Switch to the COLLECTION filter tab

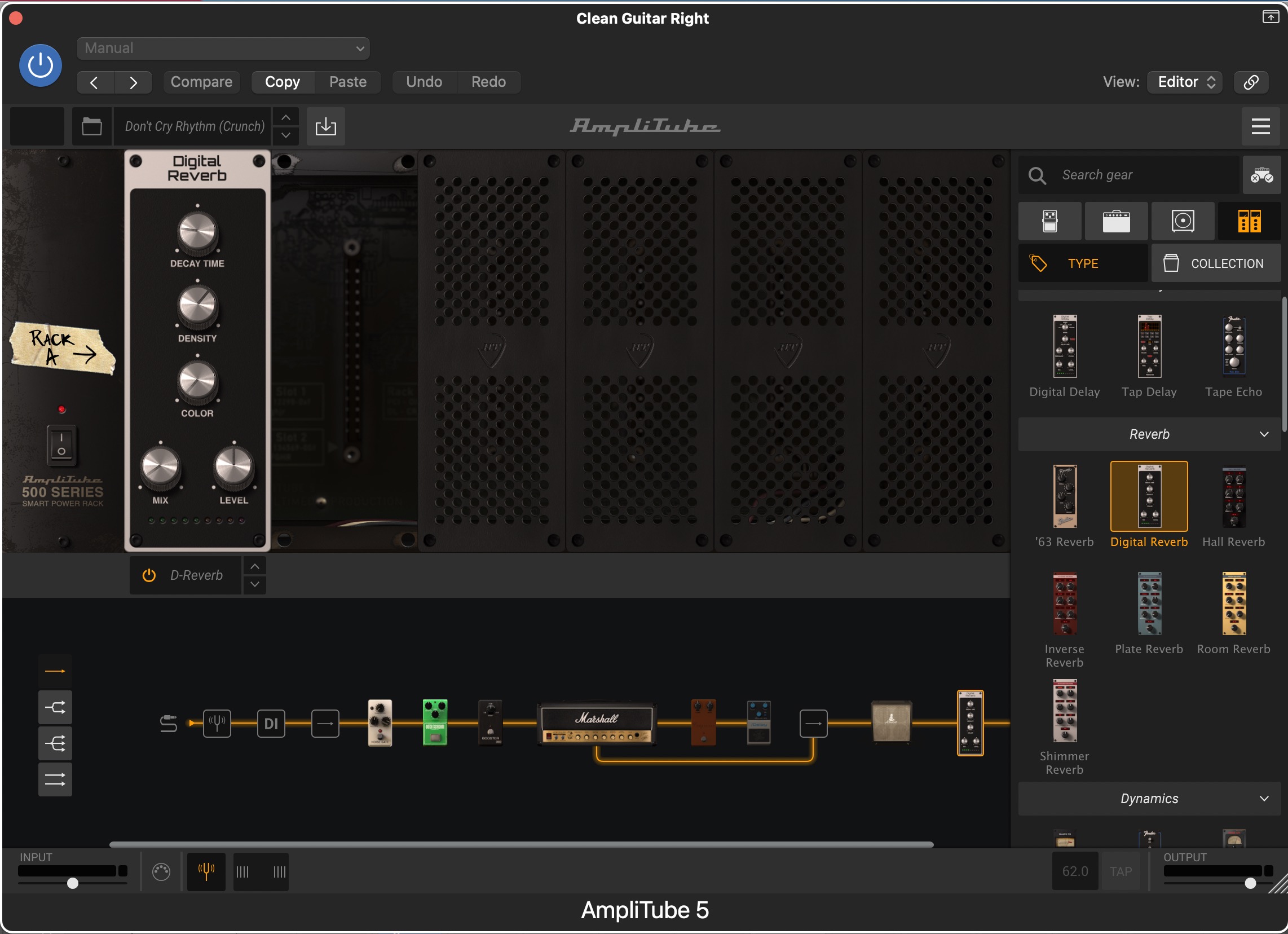[x=1216, y=263]
